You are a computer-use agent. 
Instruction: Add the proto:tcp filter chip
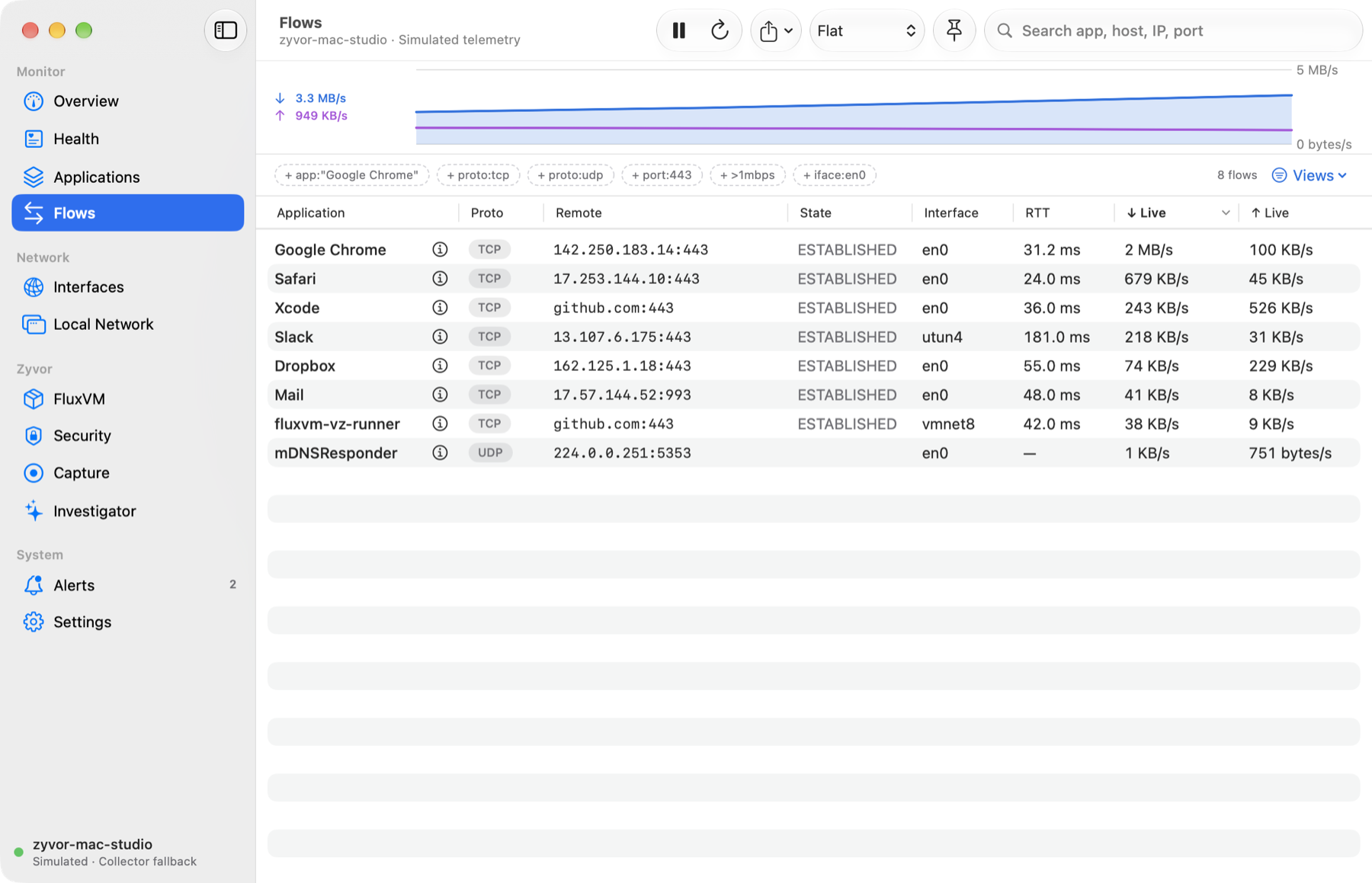point(478,175)
